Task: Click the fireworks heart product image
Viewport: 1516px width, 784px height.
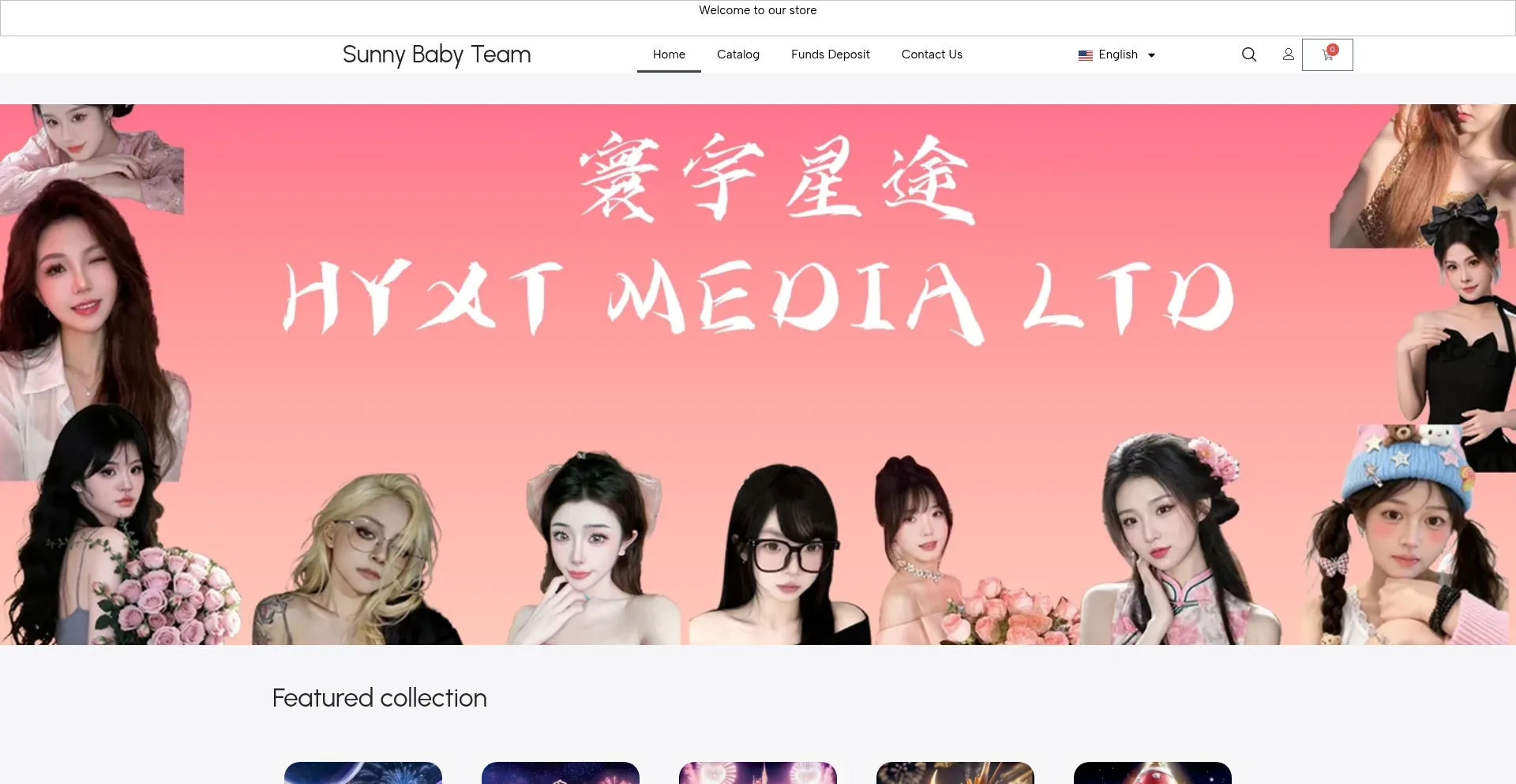Action: click(x=758, y=774)
